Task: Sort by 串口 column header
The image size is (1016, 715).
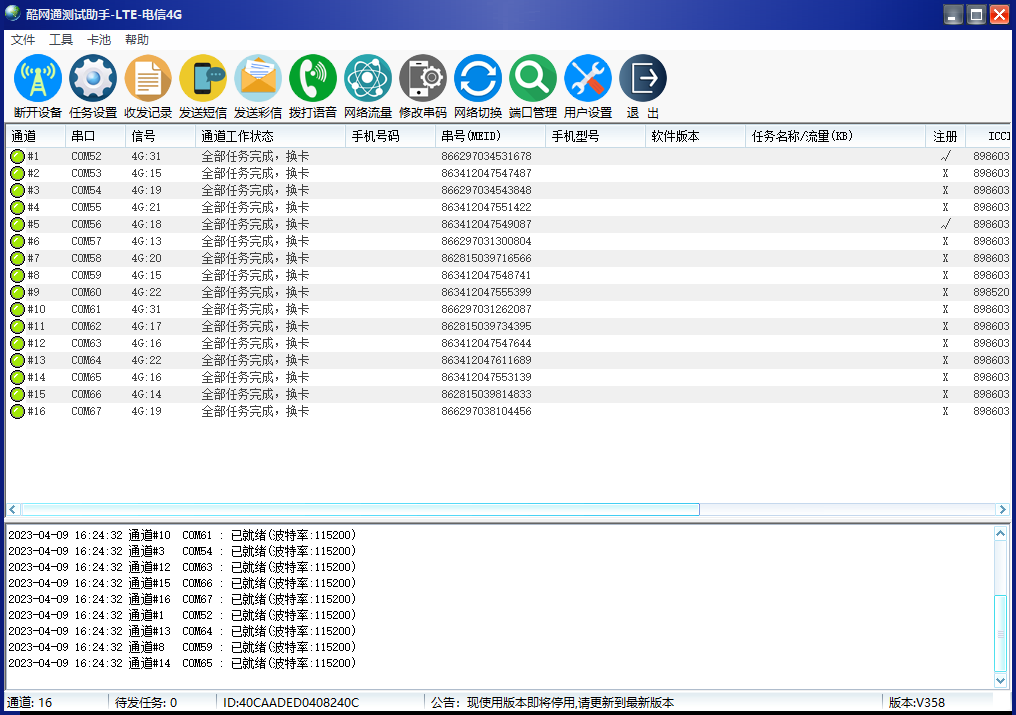Action: point(95,136)
